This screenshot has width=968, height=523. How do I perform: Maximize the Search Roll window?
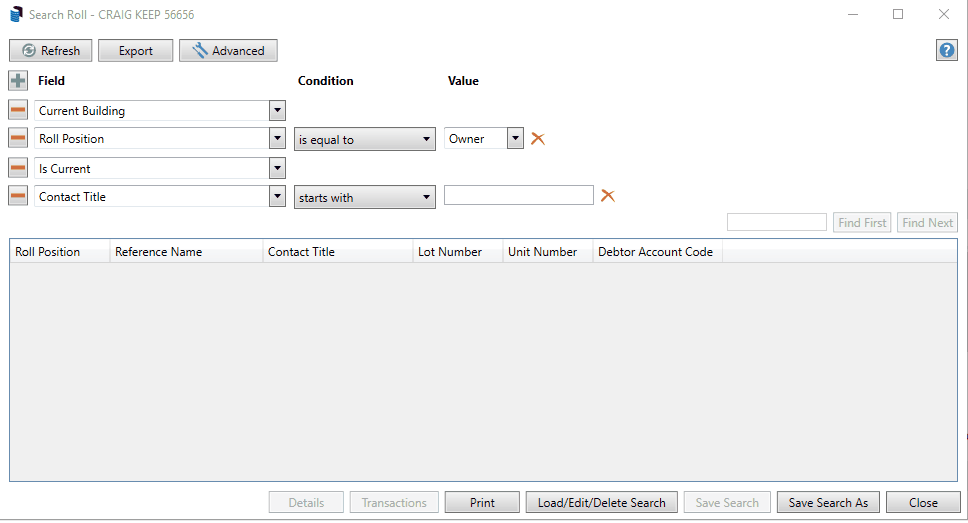898,14
